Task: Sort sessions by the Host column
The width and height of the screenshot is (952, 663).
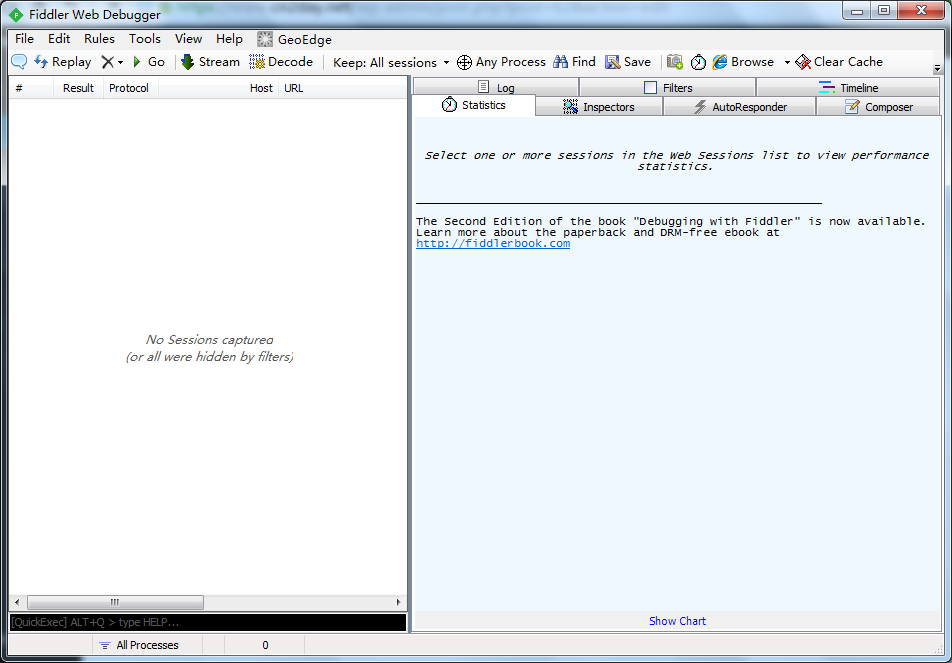Action: (x=219, y=88)
